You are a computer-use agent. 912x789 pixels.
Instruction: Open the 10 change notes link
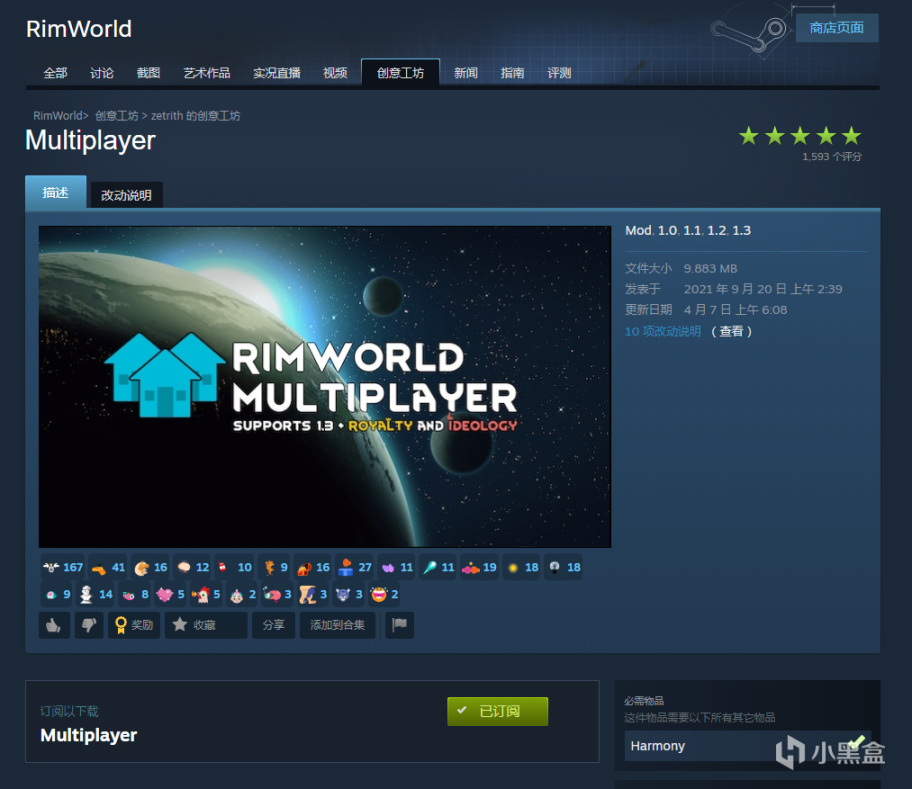663,331
